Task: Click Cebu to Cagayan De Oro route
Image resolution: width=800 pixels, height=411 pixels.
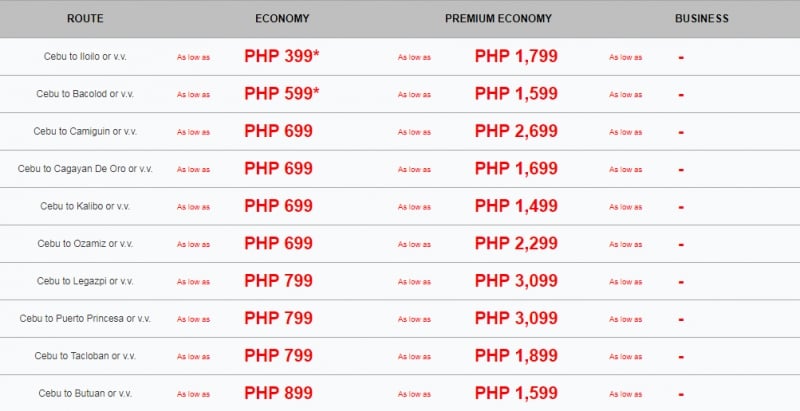Action: (85, 169)
